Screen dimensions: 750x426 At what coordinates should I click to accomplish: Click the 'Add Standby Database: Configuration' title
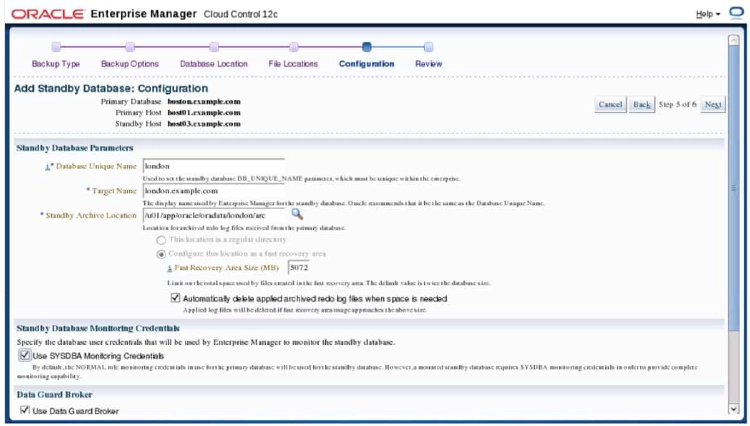point(111,88)
